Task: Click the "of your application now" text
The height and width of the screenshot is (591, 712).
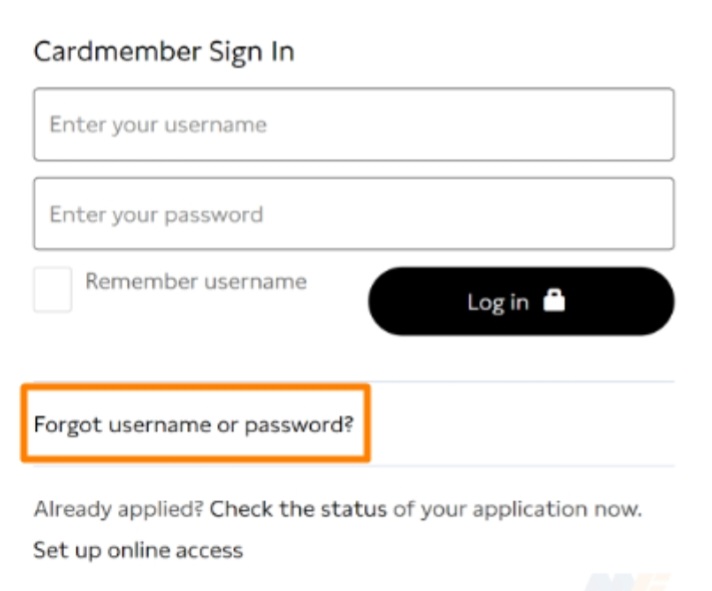Action: tap(518, 509)
